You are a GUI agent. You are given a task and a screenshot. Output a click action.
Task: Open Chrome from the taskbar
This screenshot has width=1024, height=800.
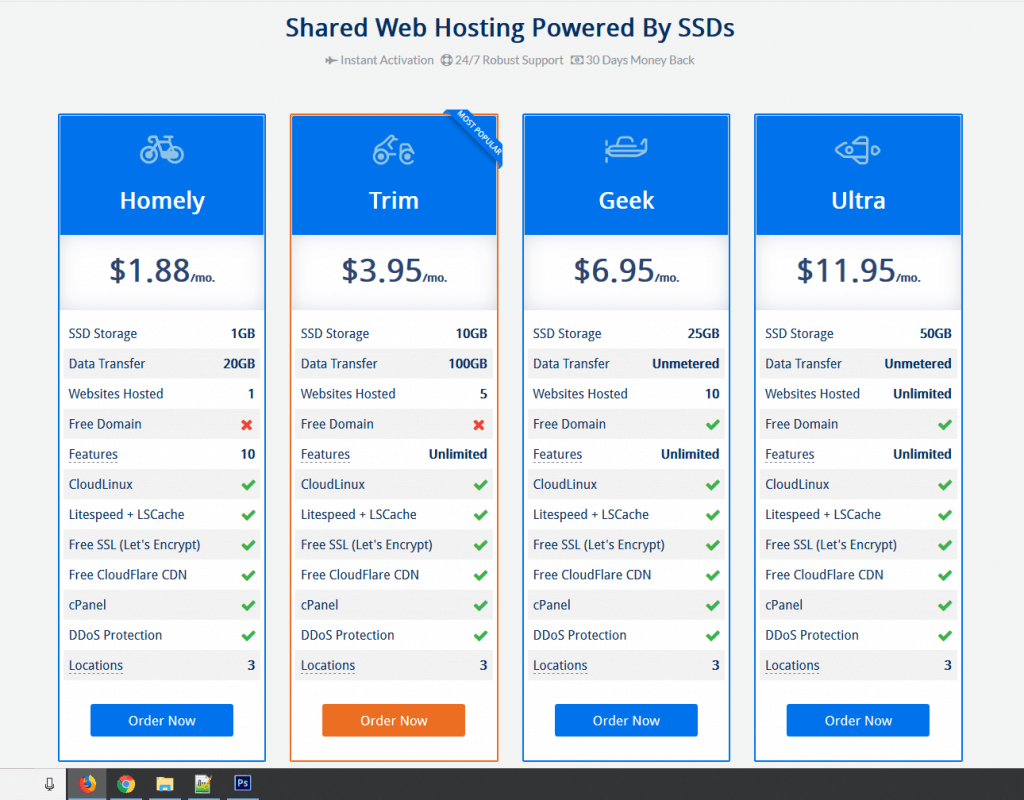point(125,783)
